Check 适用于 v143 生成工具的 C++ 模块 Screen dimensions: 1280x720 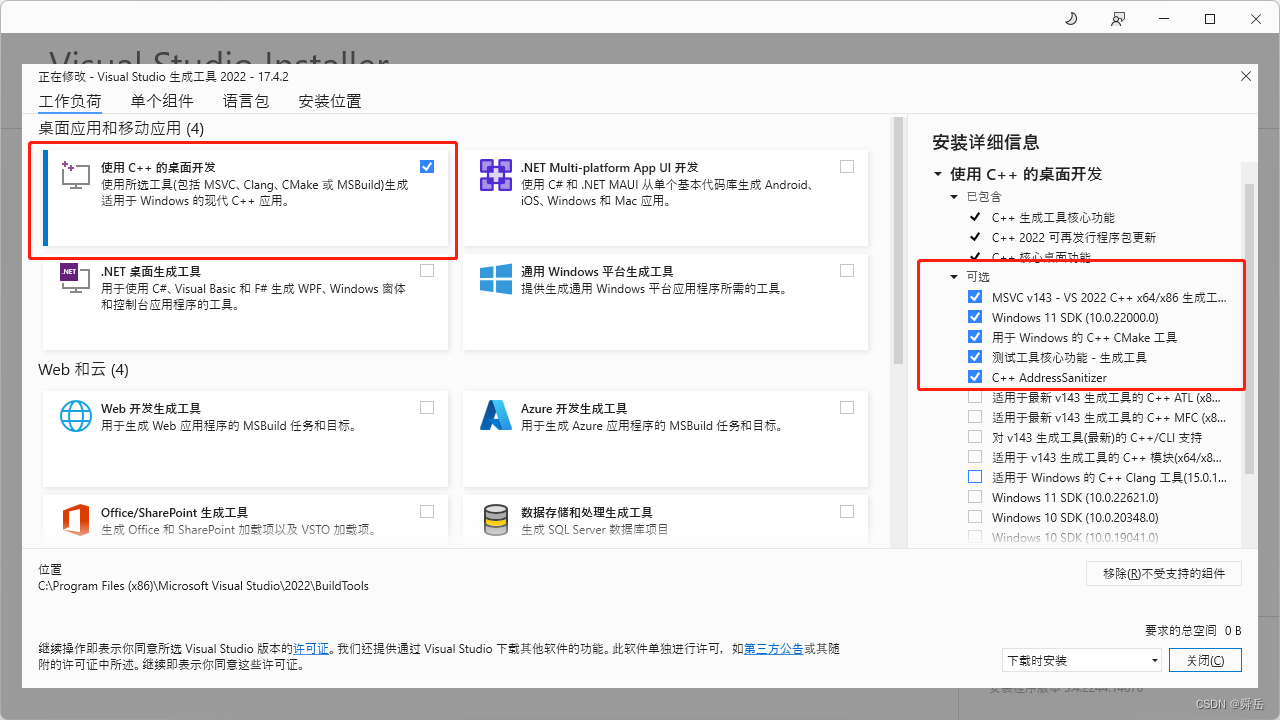pyautogui.click(x=975, y=457)
